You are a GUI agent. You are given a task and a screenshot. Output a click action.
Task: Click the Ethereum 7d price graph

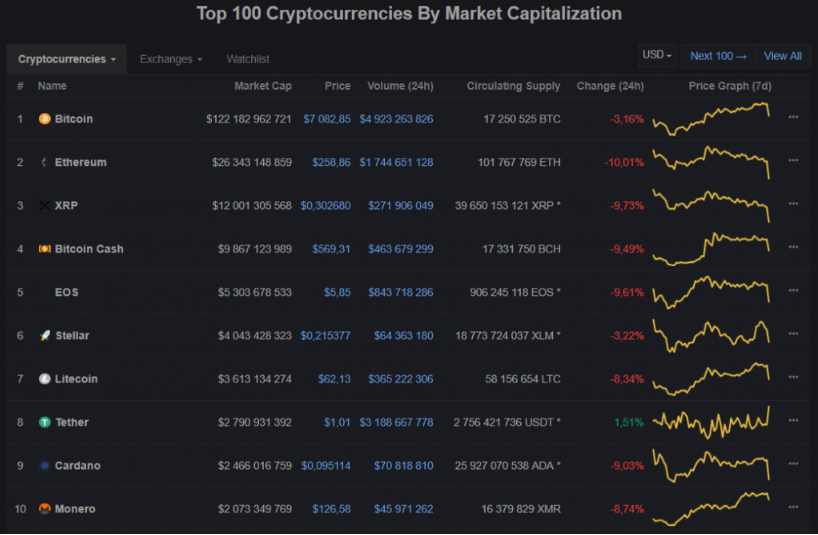(x=711, y=162)
